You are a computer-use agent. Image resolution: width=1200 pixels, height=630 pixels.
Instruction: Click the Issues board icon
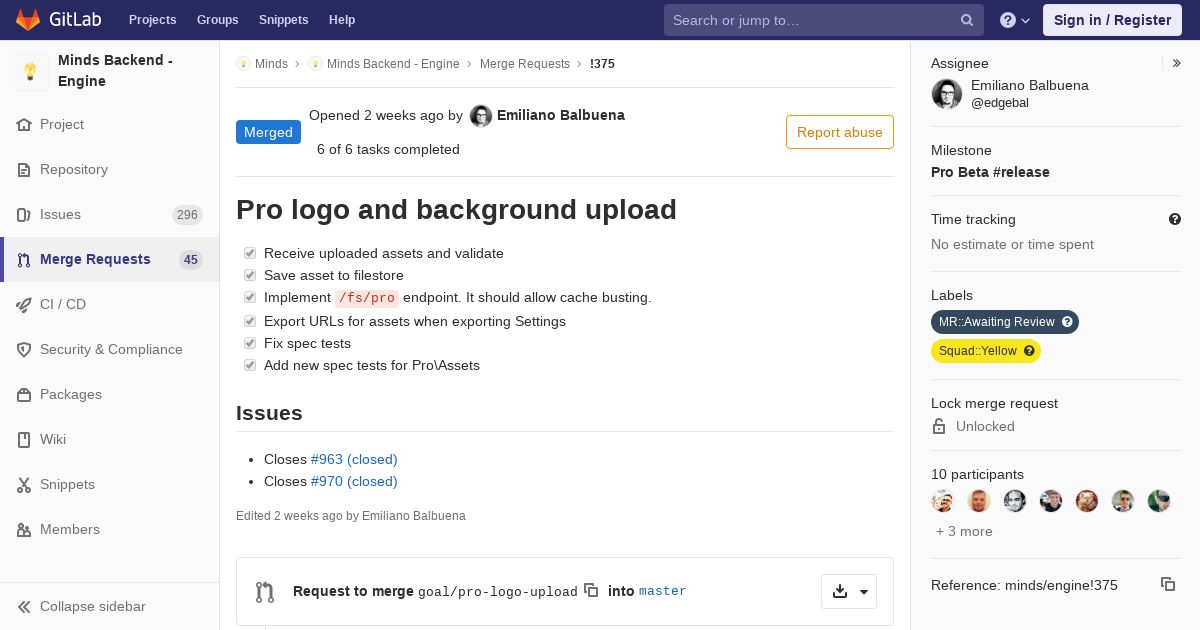click(24, 215)
